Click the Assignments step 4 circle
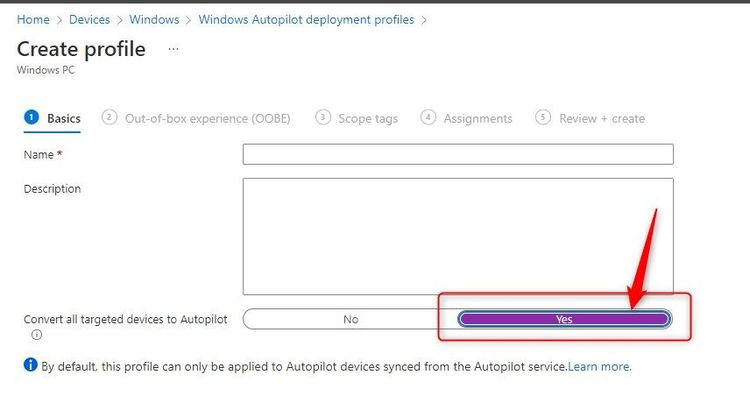Viewport: 750px width, 410px height. point(428,118)
